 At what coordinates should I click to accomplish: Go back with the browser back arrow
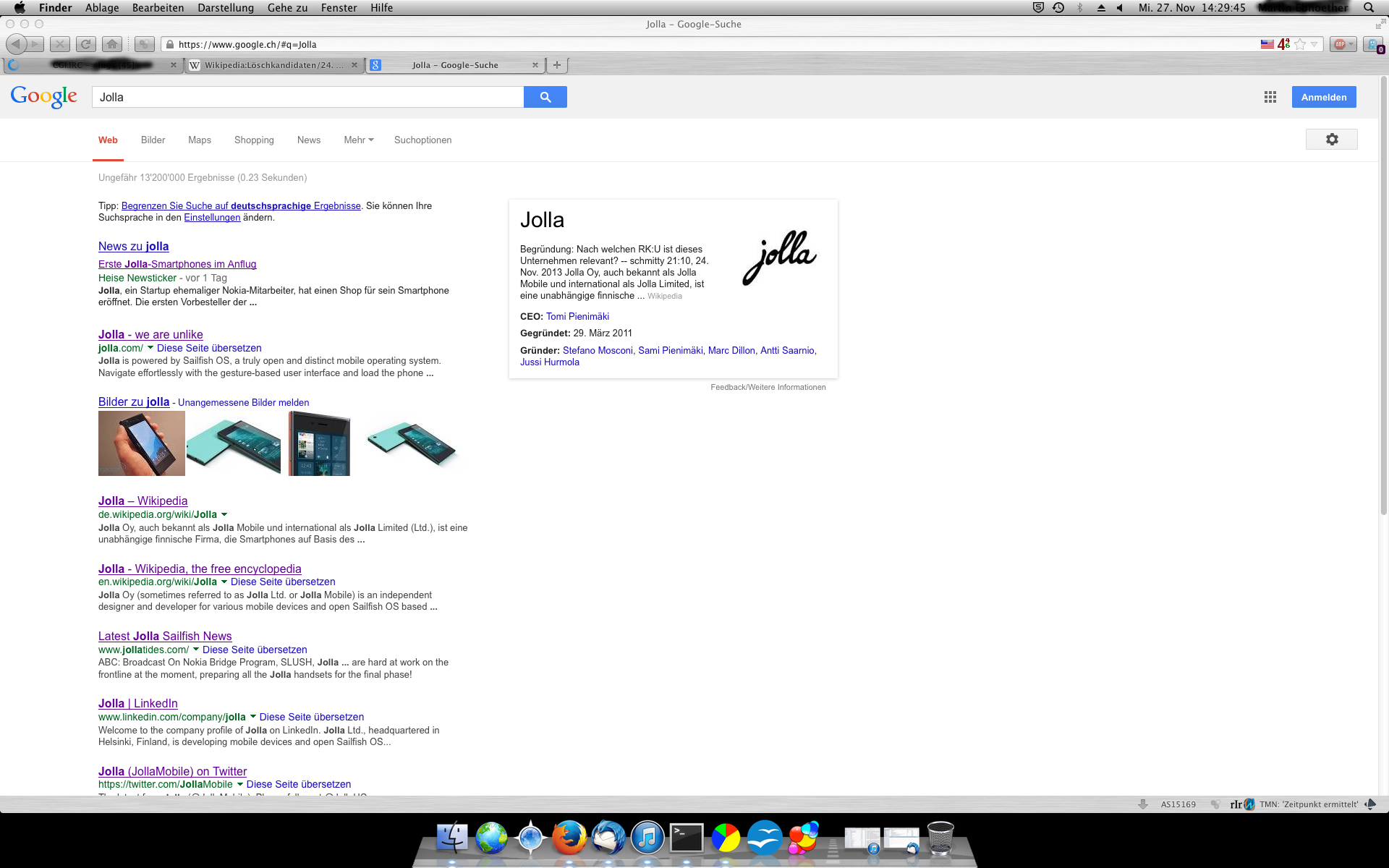(16, 44)
